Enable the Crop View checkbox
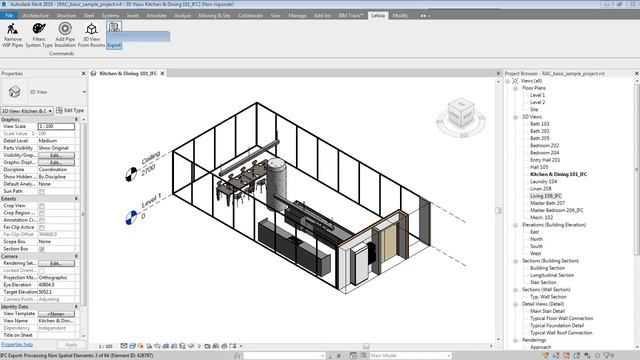This screenshot has height=360, width=640. point(42,206)
